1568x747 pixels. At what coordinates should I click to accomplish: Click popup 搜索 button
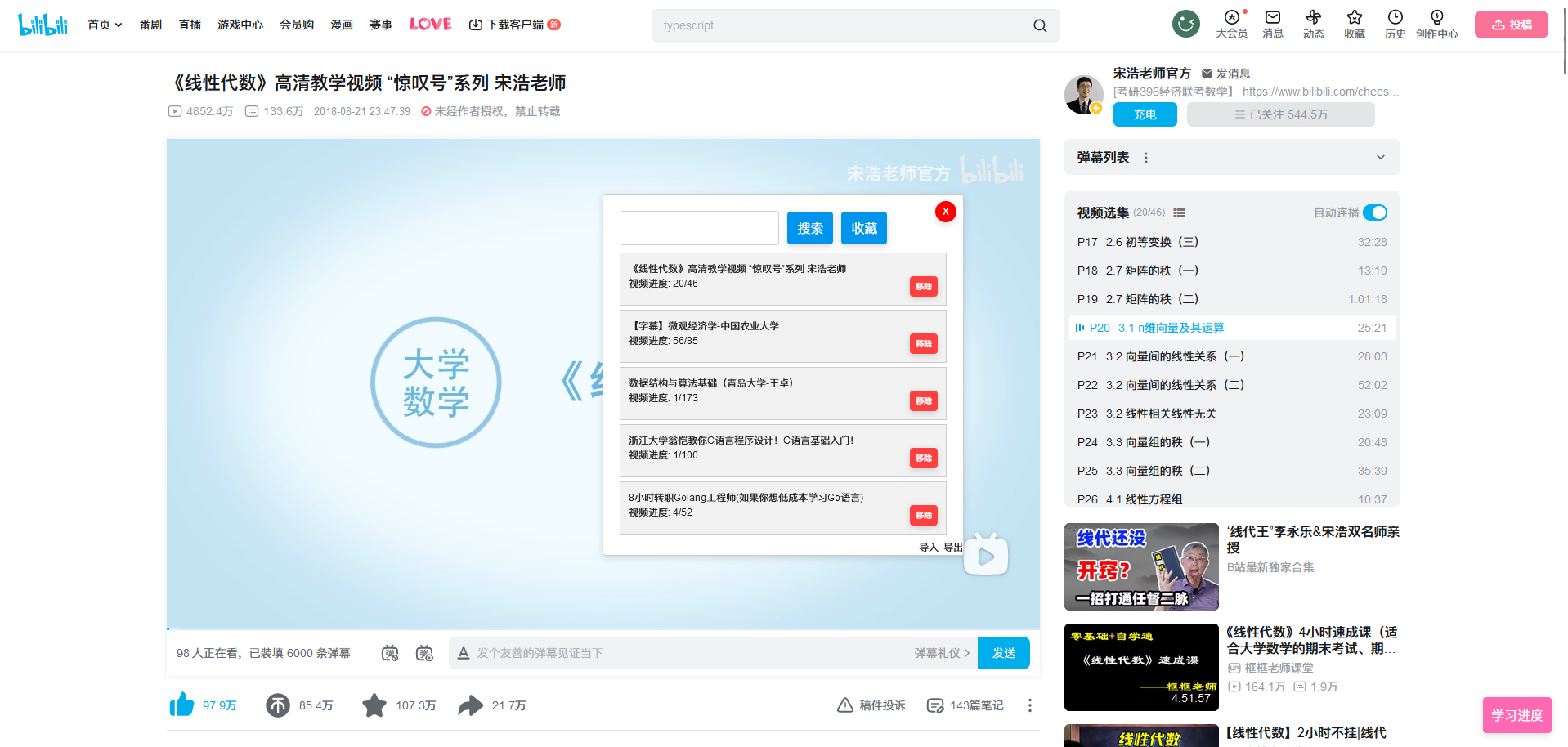810,228
